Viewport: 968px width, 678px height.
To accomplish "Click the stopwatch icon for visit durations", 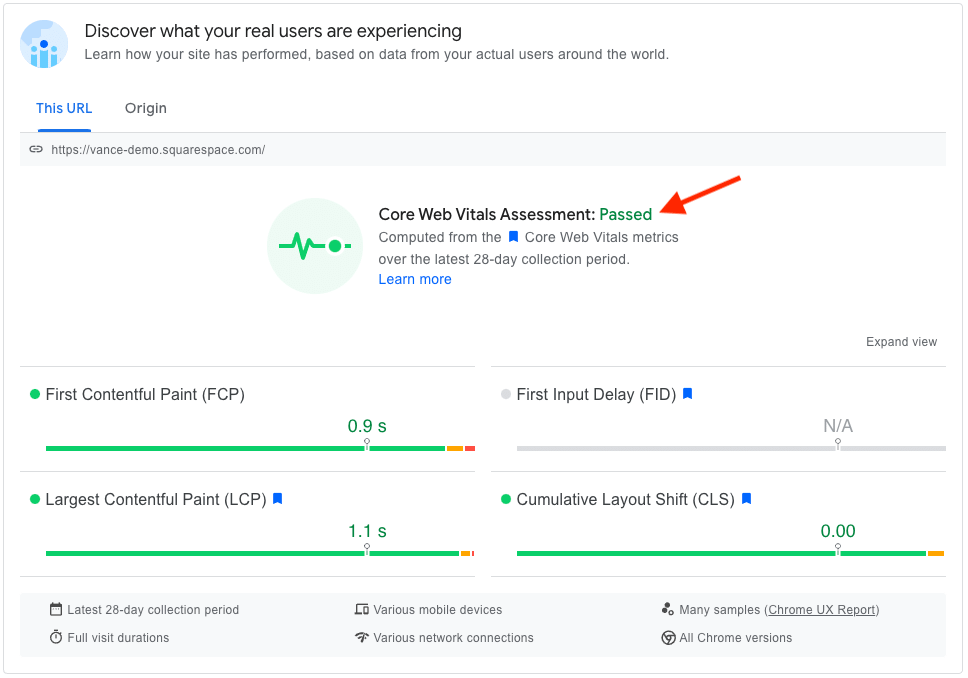I will click(x=56, y=638).
